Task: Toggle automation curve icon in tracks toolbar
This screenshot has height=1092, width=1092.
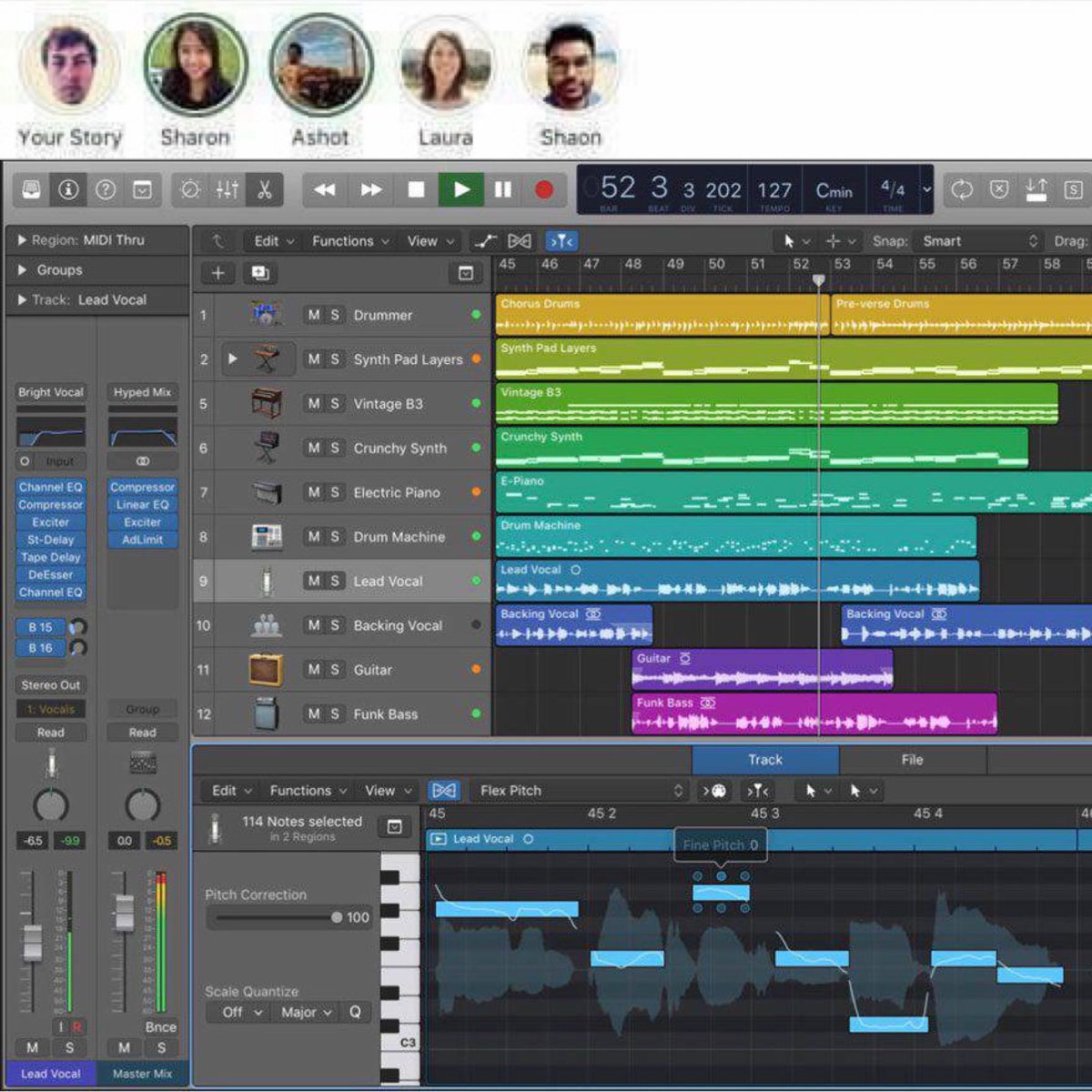Action: point(486,241)
